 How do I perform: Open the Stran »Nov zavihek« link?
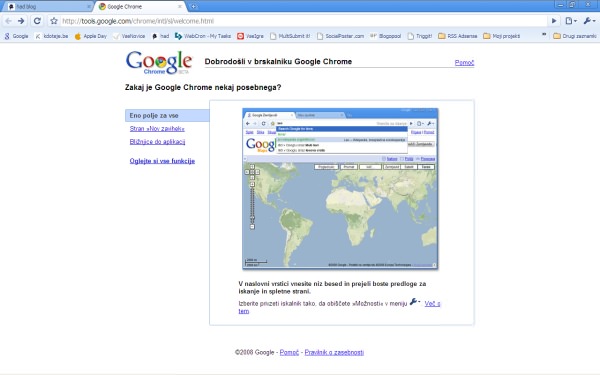(157, 129)
